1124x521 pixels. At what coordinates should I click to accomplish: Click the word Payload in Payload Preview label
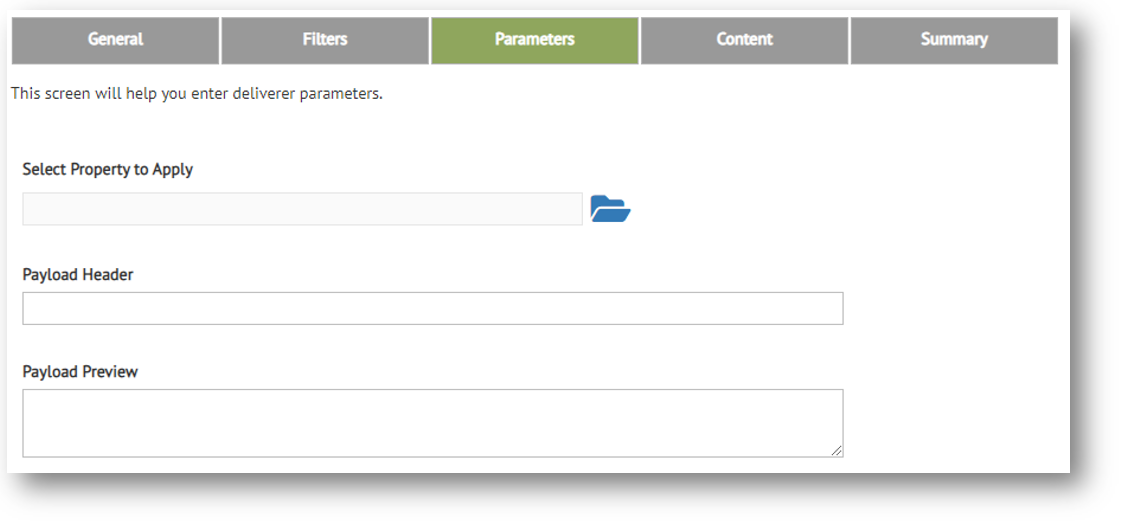(x=49, y=372)
